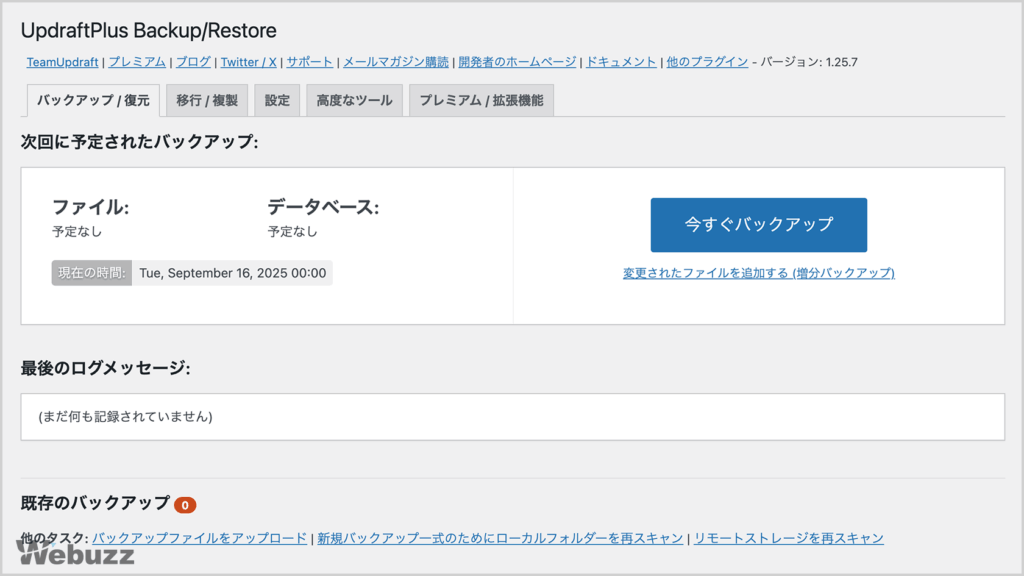Click 変更されたファイルを追加する (増分バックアップ) link
Image resolution: width=1024 pixels, height=576 pixels.
coord(759,273)
